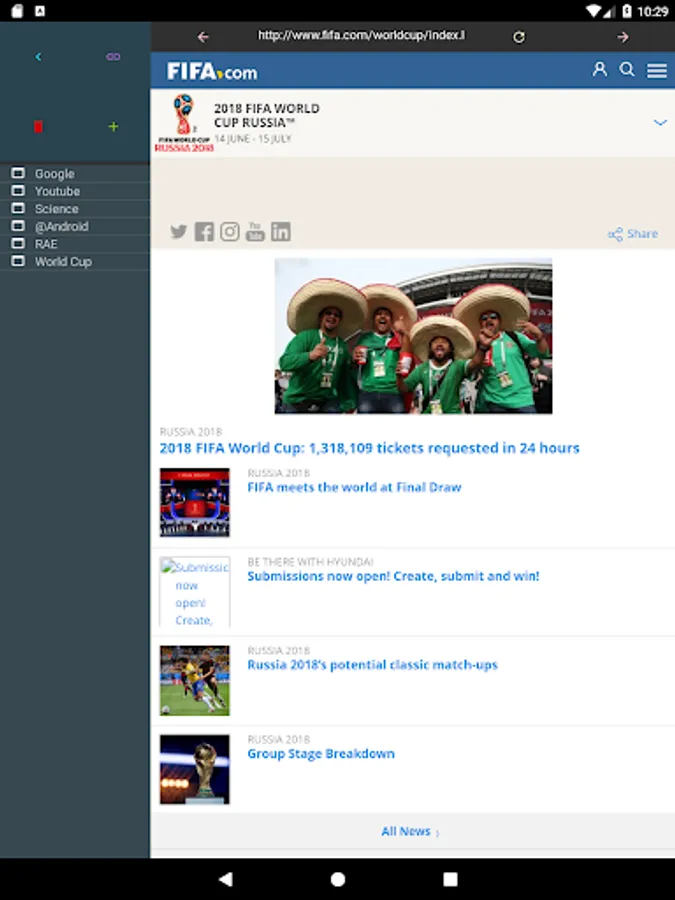Tap the URL address field
The height and width of the screenshot is (900, 675).
tap(361, 36)
